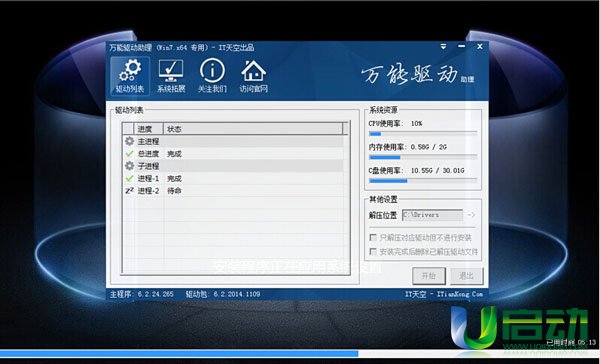
Task: Click the sleep icon beside 进程-2
Action: (129, 191)
